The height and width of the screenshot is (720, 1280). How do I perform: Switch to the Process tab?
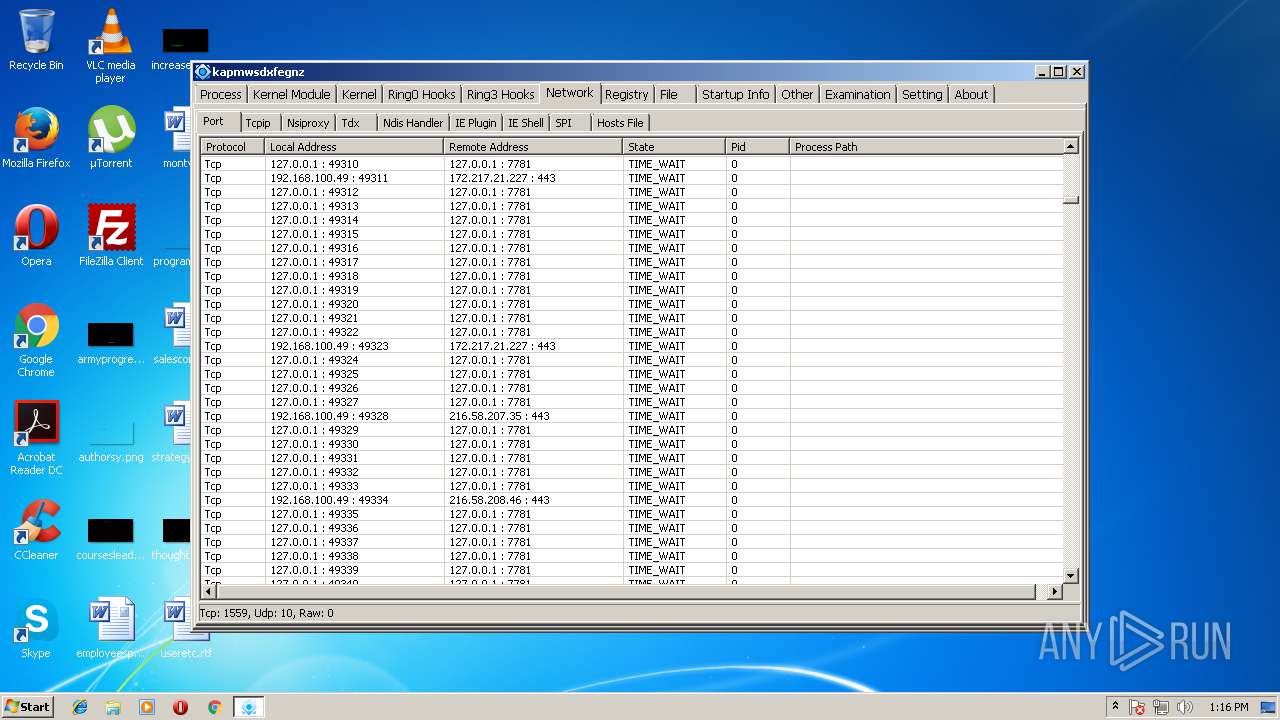point(220,94)
